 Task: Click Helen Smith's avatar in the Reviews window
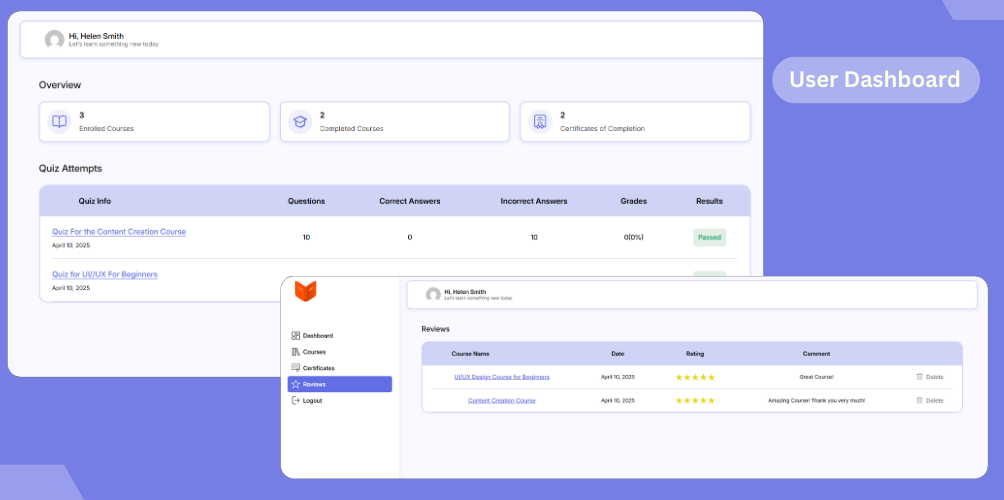pos(433,294)
